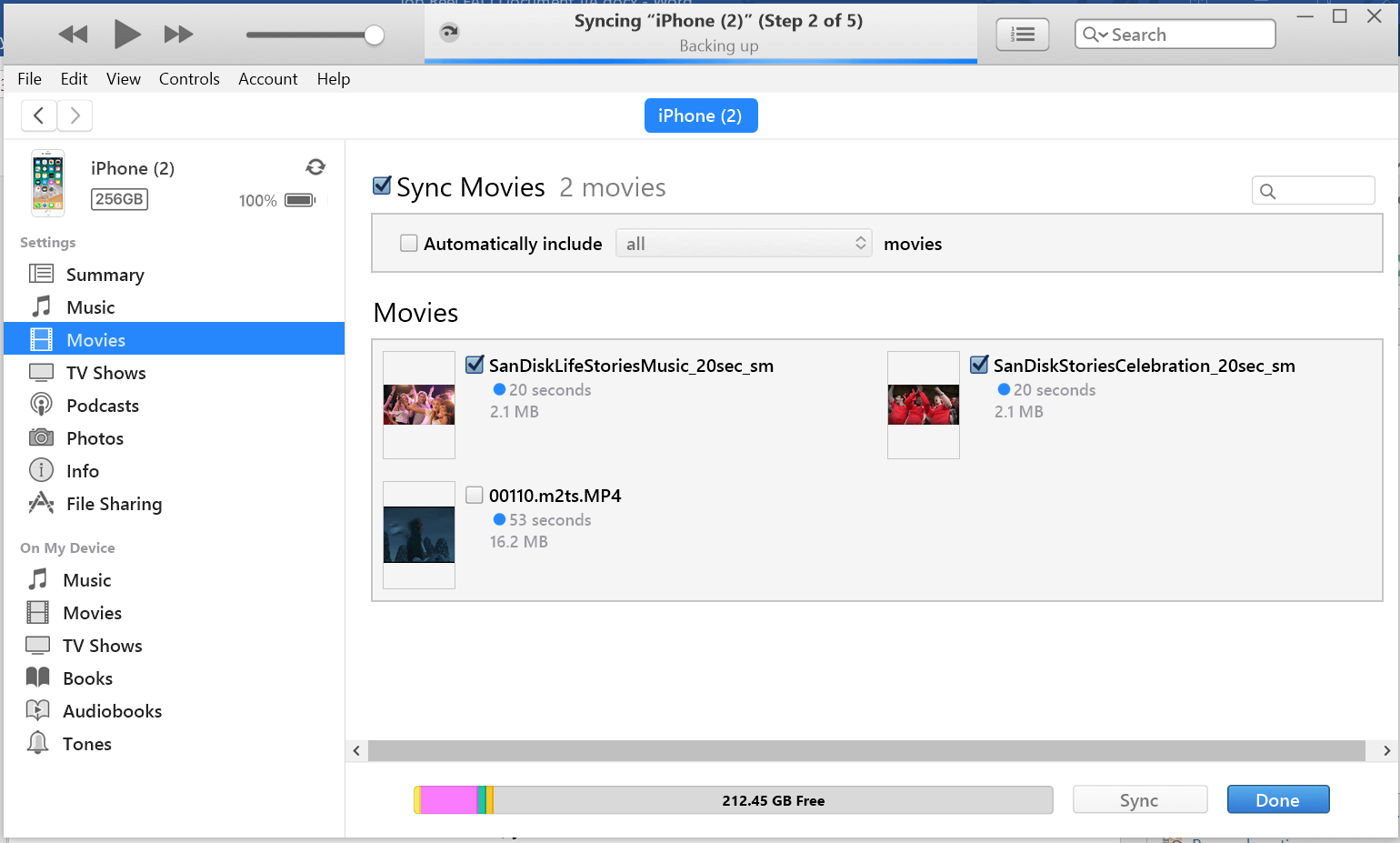Click the sync activity spinner icon

point(449,33)
